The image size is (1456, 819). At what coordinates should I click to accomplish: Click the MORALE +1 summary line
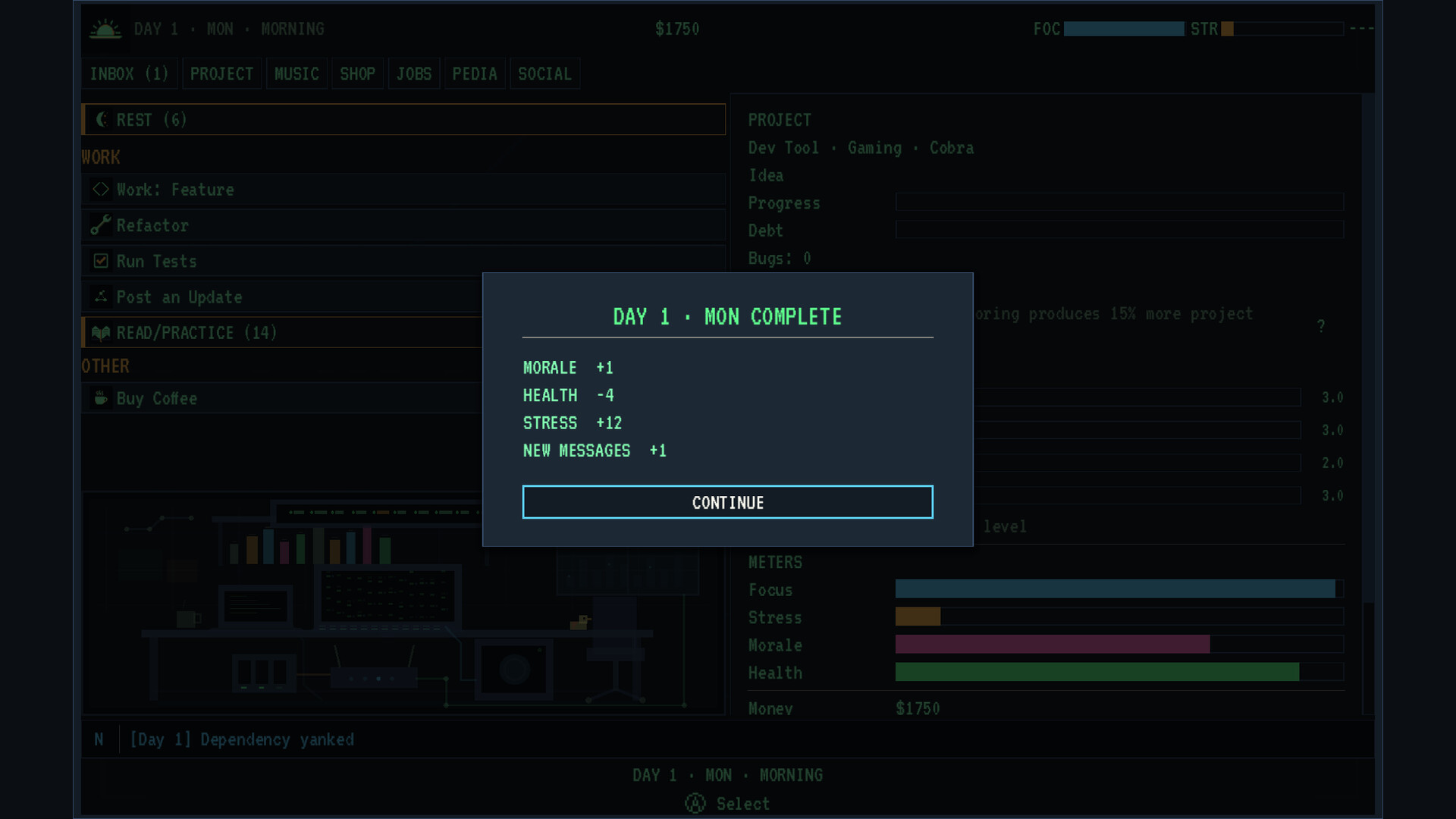click(x=568, y=368)
